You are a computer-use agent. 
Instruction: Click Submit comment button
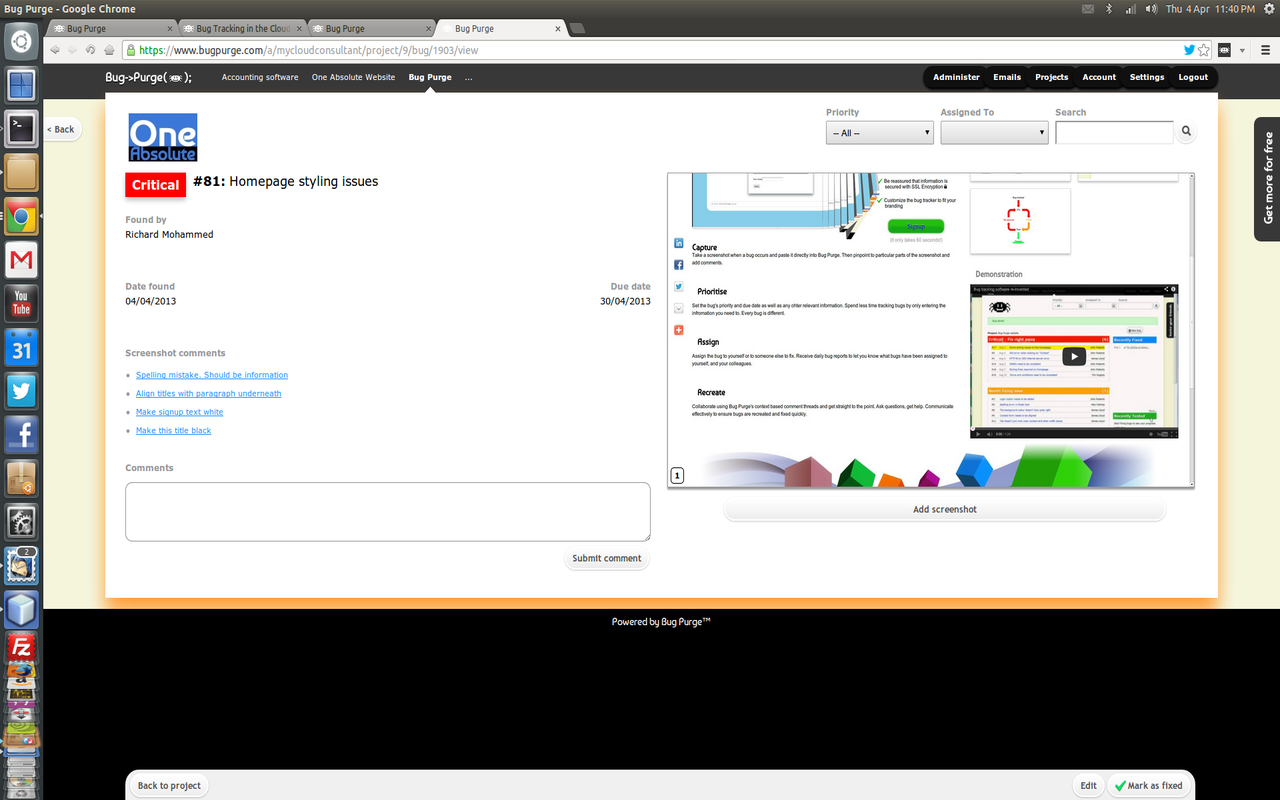pyautogui.click(x=607, y=559)
